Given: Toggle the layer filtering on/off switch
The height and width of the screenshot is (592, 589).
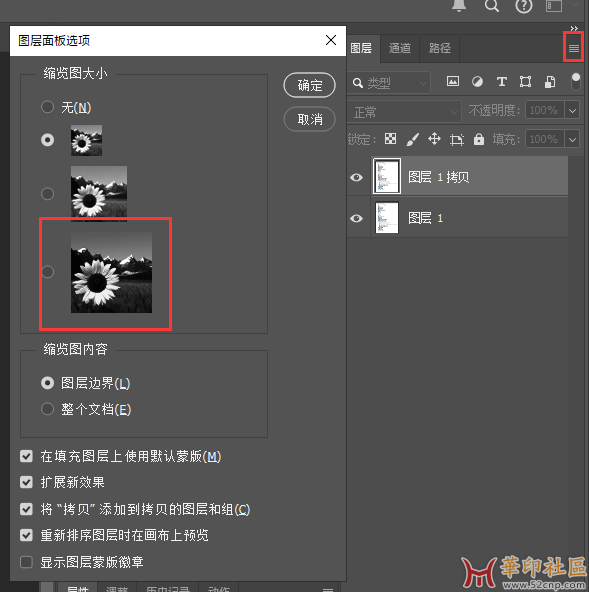Looking at the screenshot, I should (575, 82).
